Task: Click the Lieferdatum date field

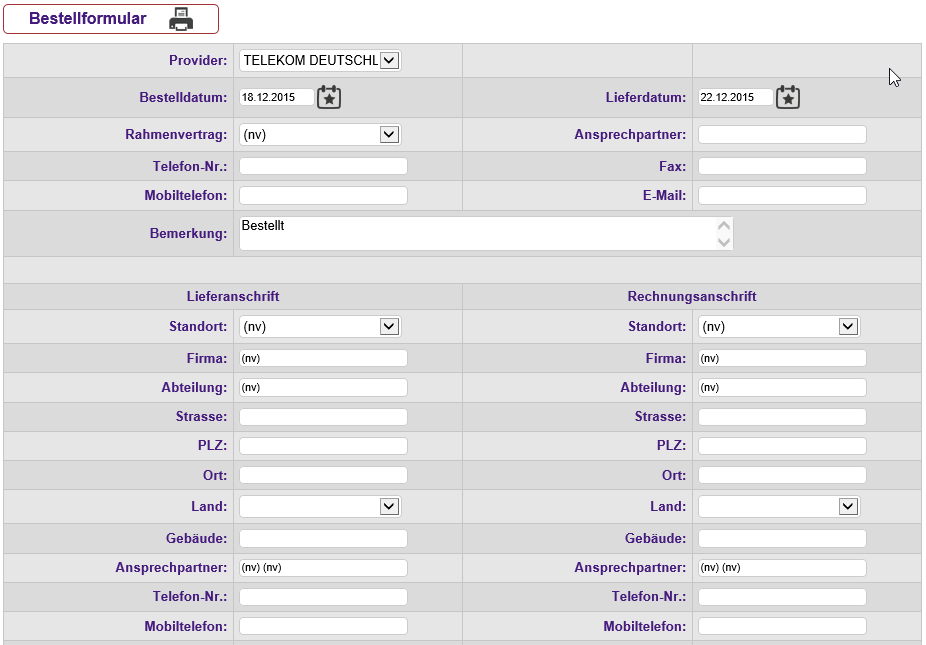Action: (735, 97)
